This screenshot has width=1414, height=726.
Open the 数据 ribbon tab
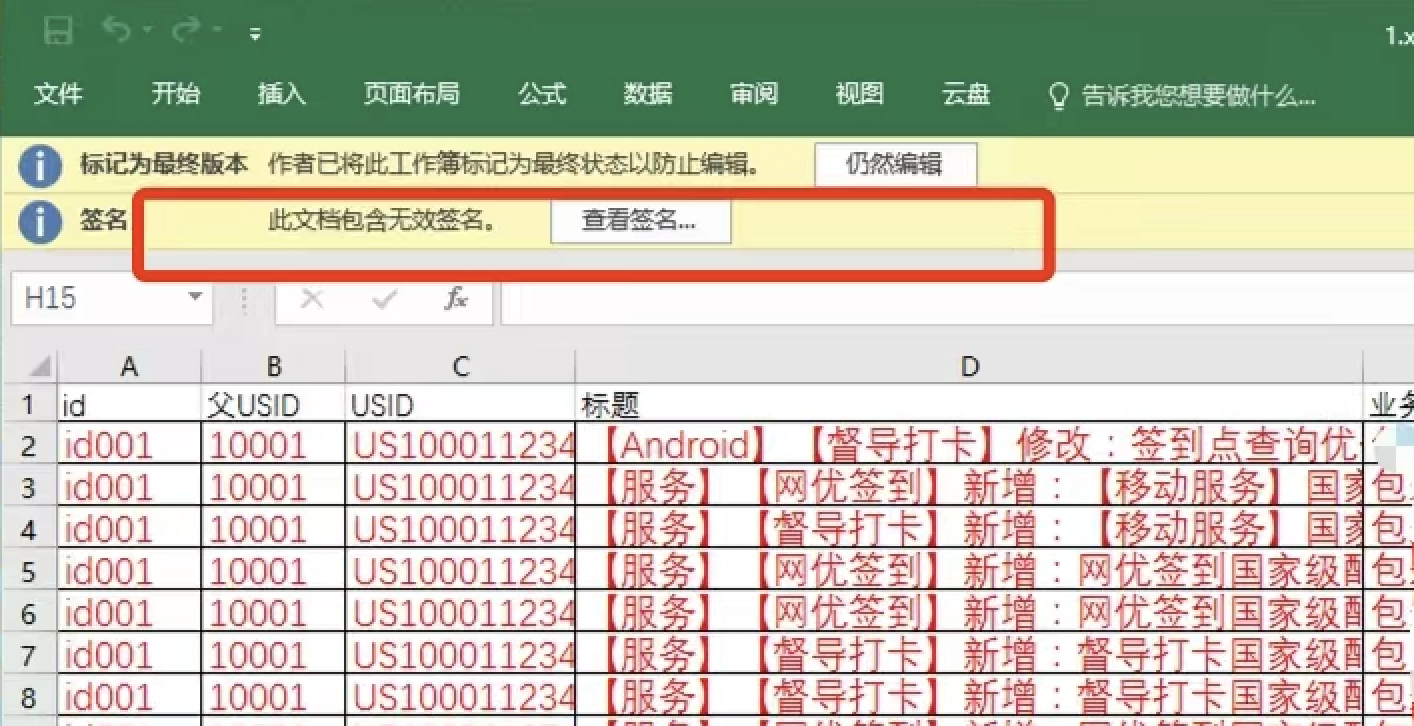tap(648, 95)
